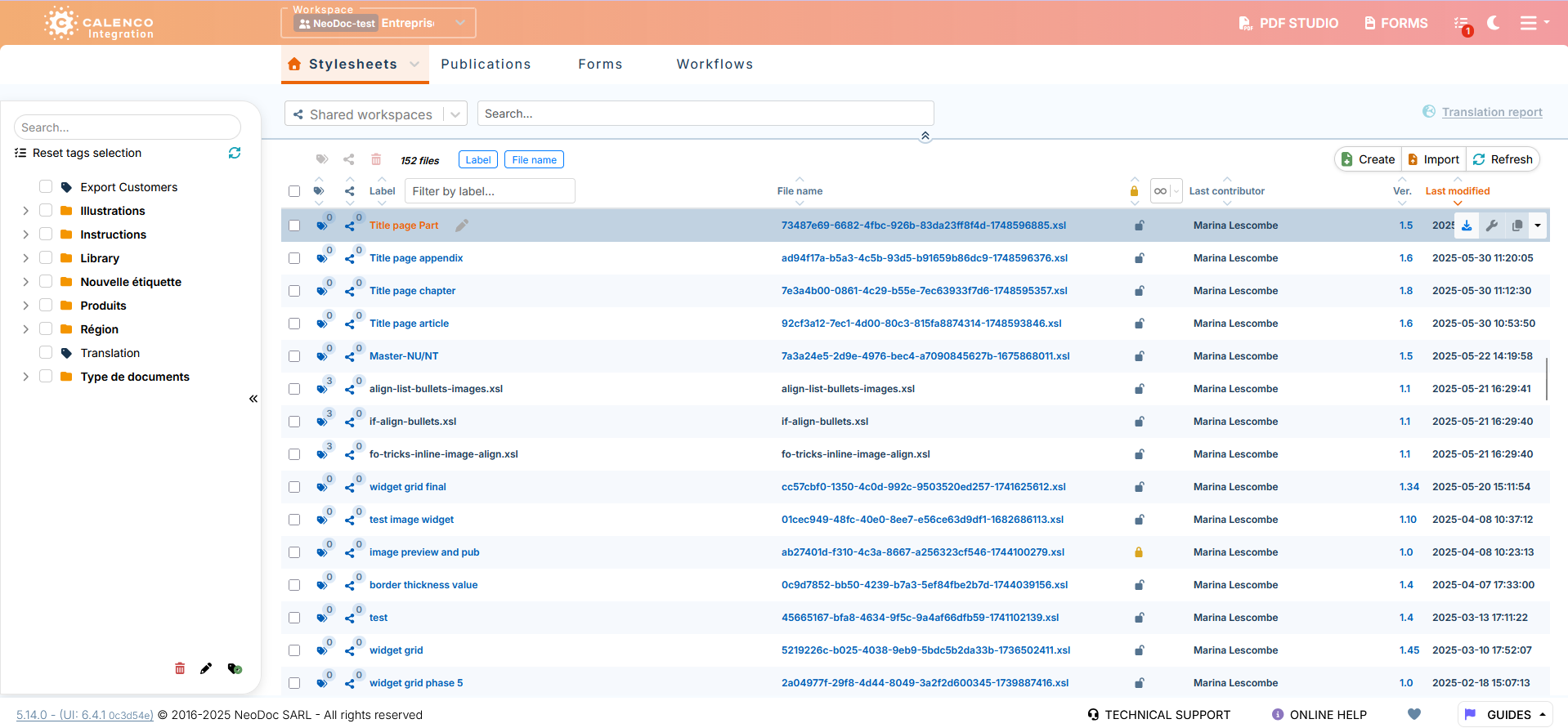1568x728 pixels.
Task: Expand the Produits tag folder
Action: click(x=25, y=306)
